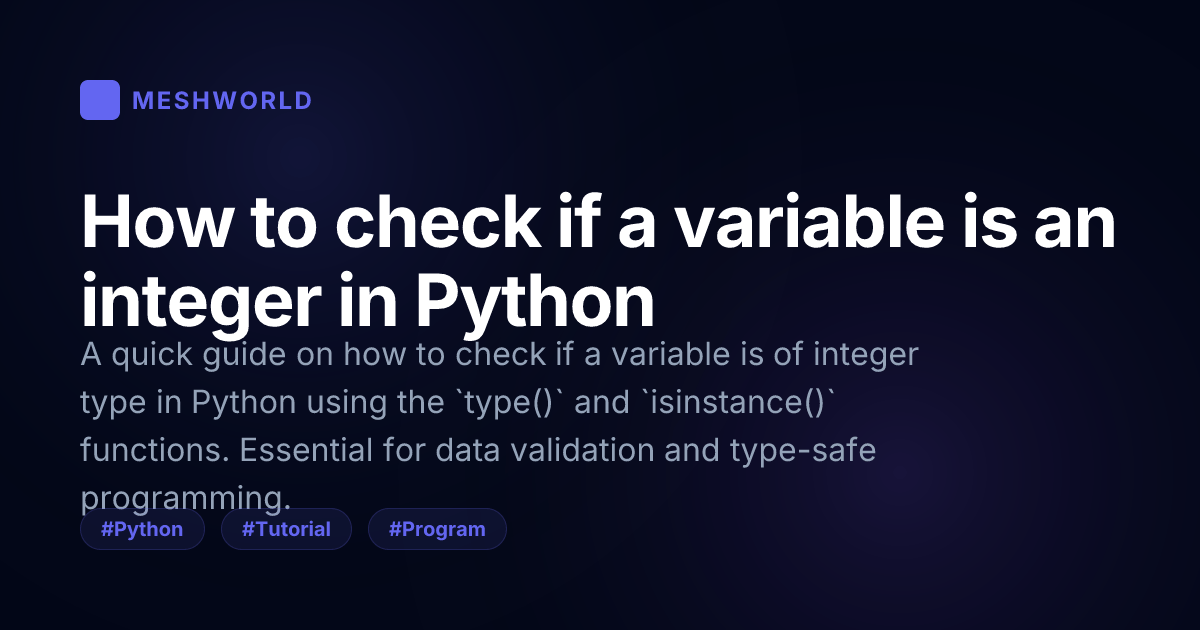Open the #Tutorial tag pill
The width and height of the screenshot is (1200, 630).
[286, 529]
